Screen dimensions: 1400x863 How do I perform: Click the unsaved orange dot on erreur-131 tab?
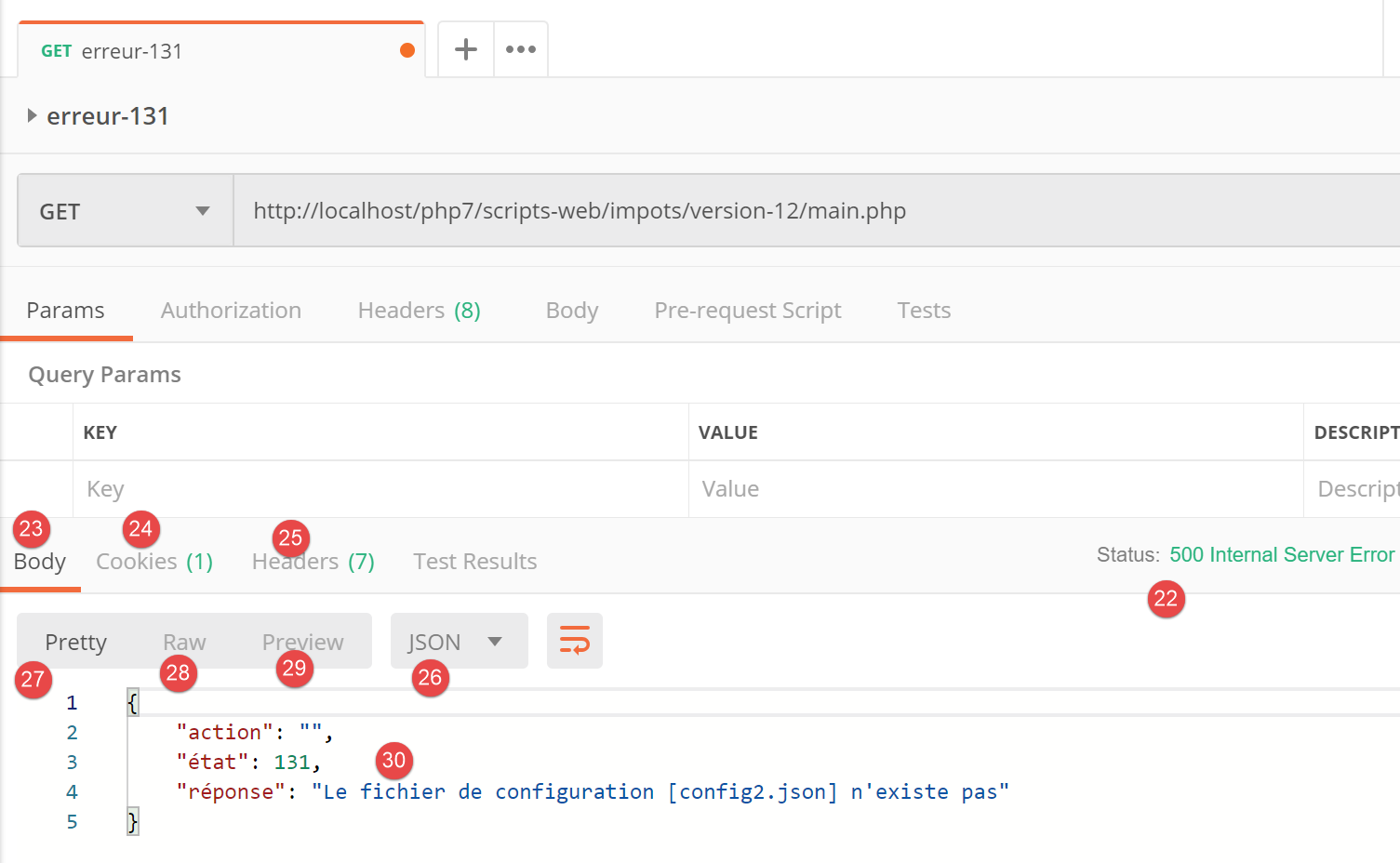click(407, 50)
